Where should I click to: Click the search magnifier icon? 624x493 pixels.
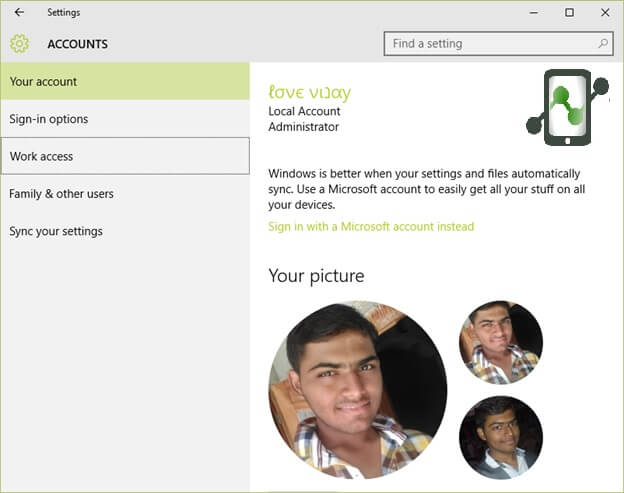(603, 43)
